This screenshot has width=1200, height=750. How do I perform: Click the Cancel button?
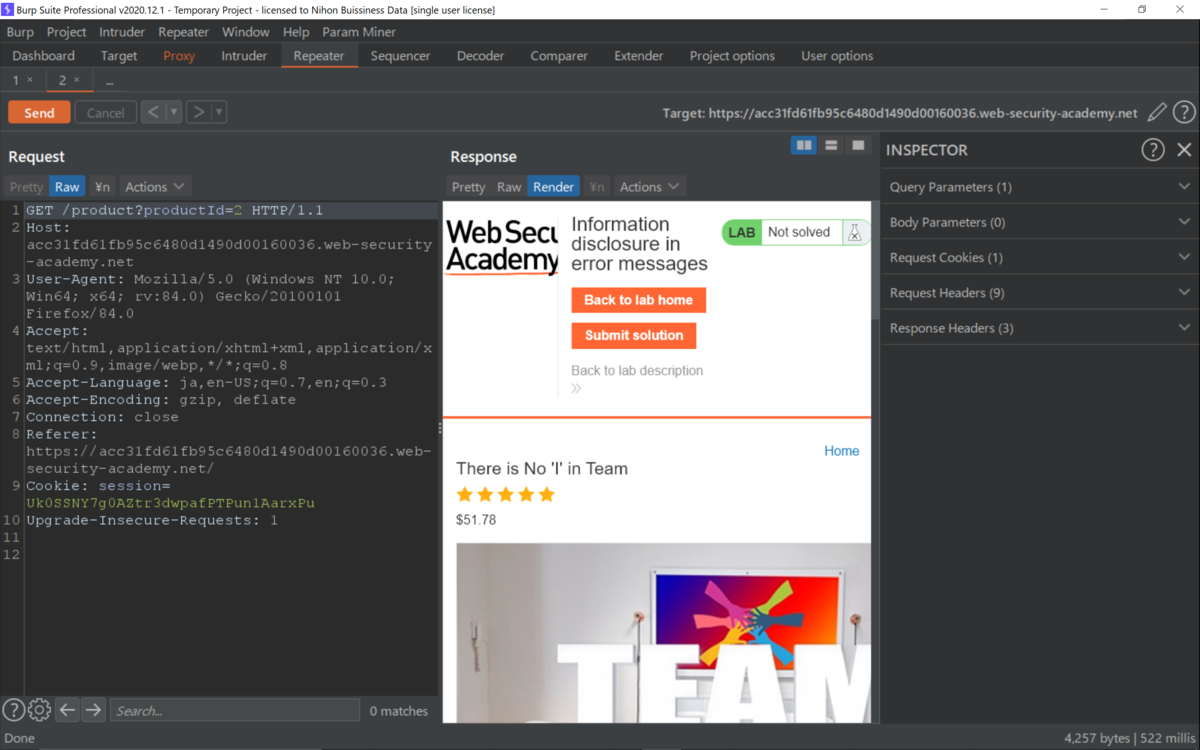105,113
